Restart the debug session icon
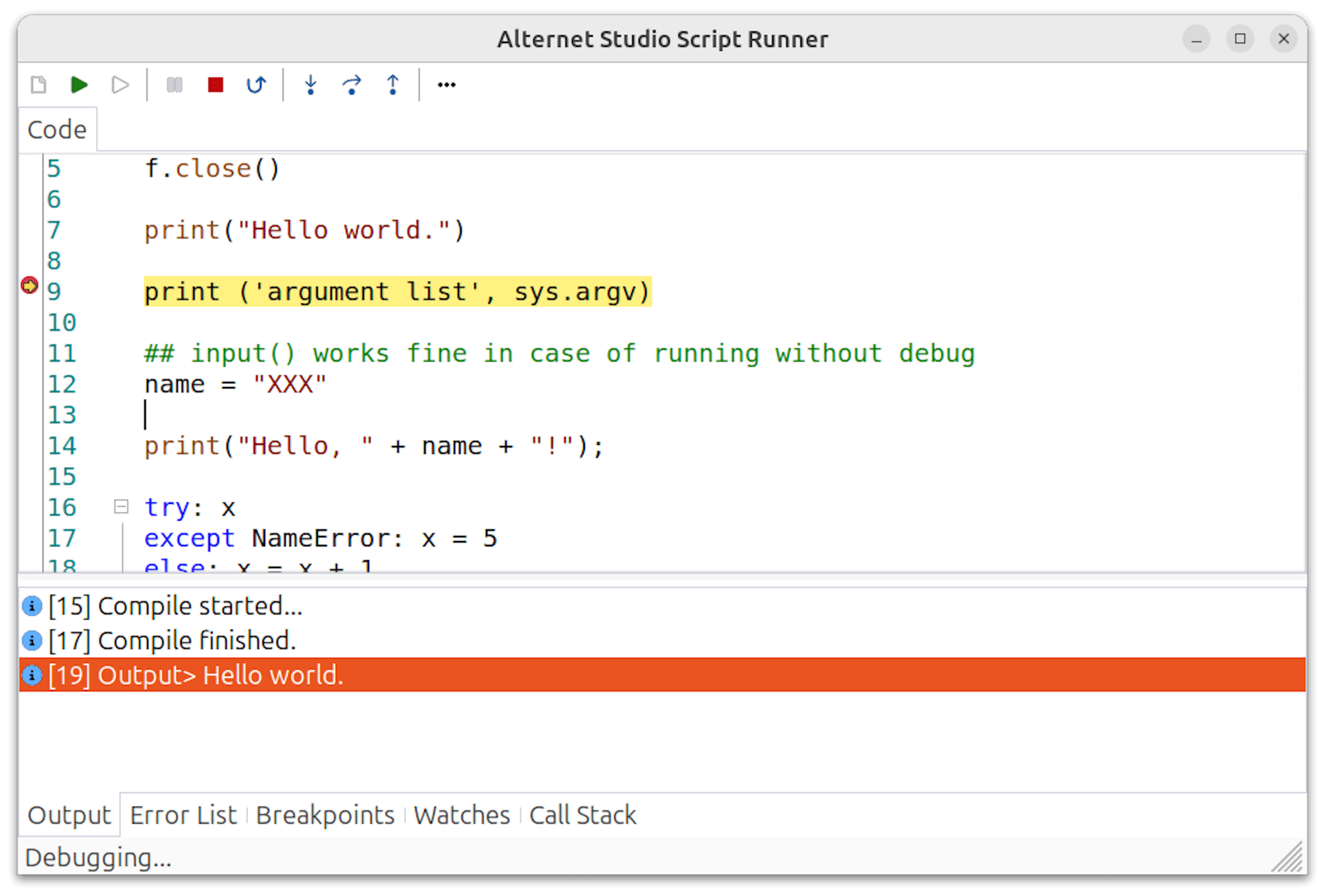This screenshot has height=896, width=1325. coord(256,85)
